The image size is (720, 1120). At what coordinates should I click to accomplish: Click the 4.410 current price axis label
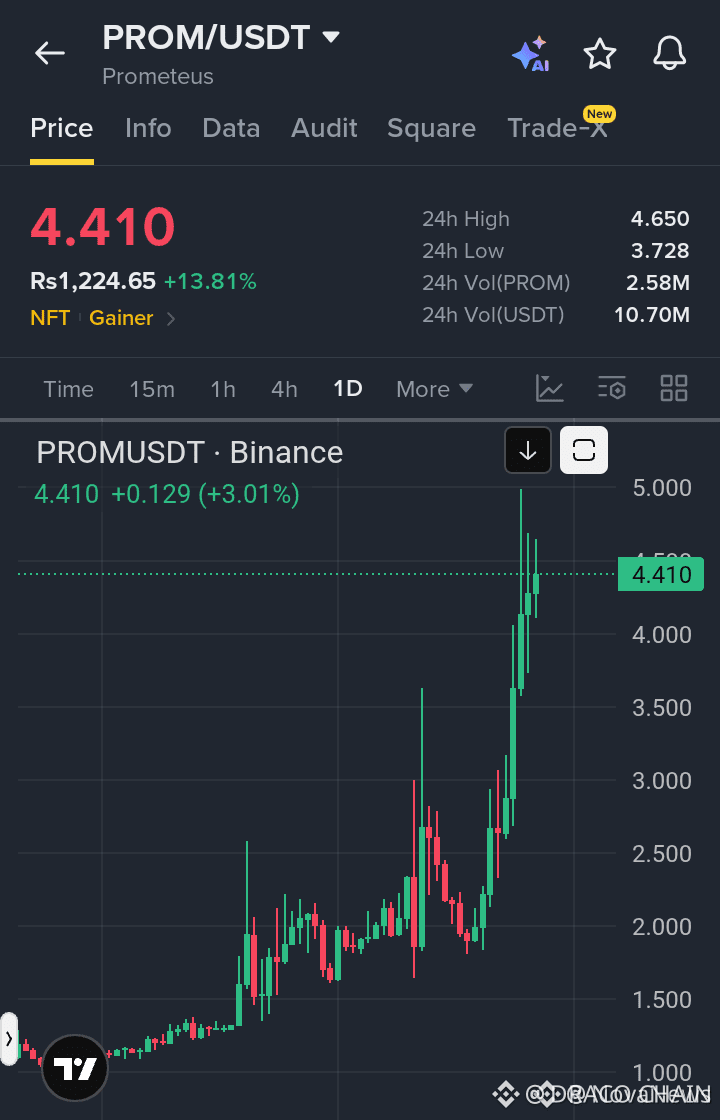click(x=661, y=574)
